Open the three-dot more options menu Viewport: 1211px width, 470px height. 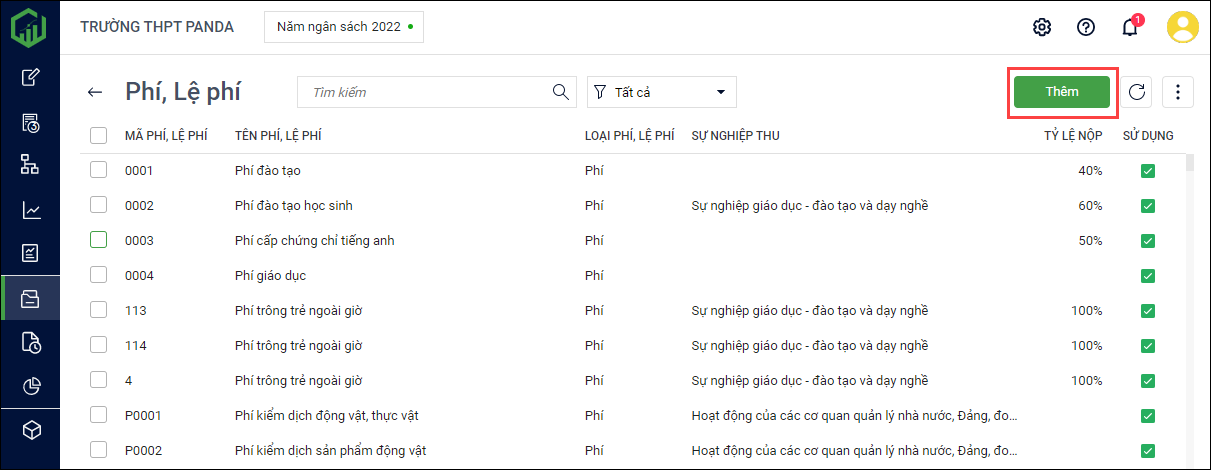[1178, 92]
